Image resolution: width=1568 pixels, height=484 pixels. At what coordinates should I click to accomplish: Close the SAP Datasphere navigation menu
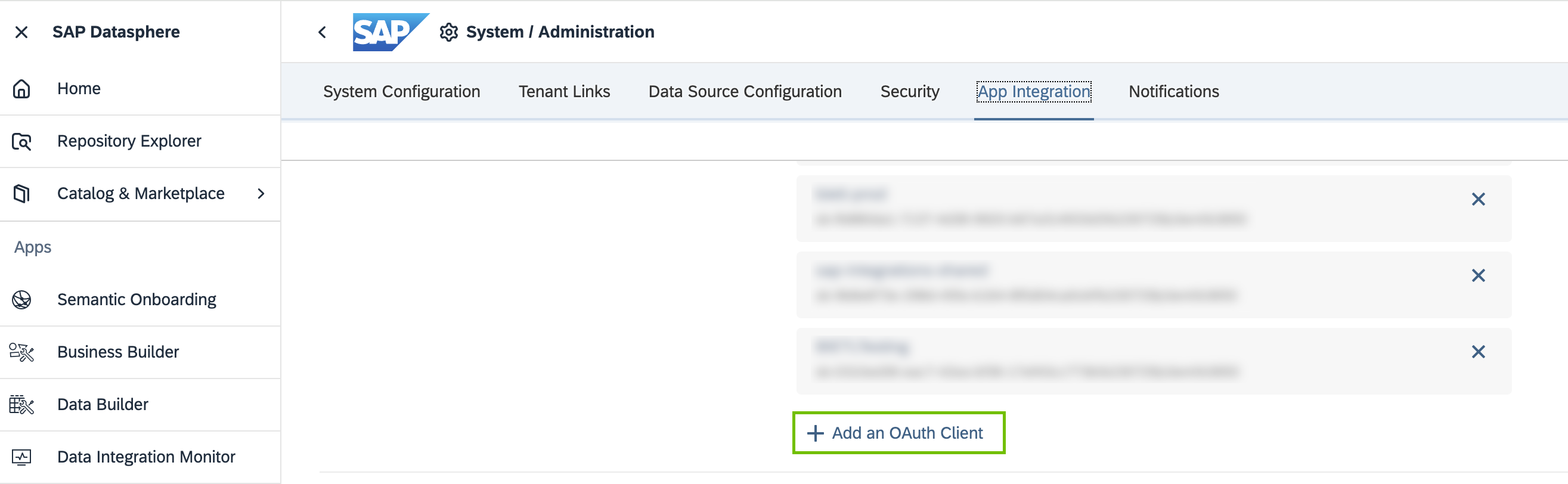[x=21, y=32]
